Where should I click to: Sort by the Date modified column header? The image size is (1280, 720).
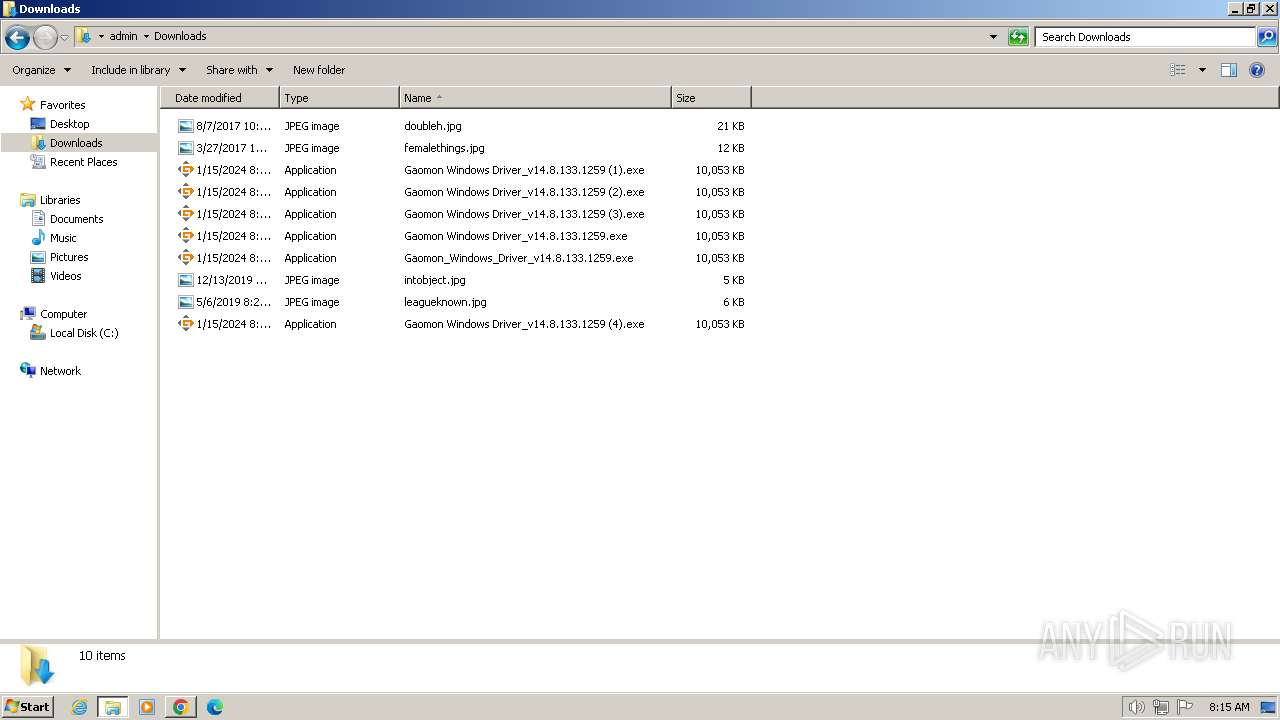tap(220, 98)
